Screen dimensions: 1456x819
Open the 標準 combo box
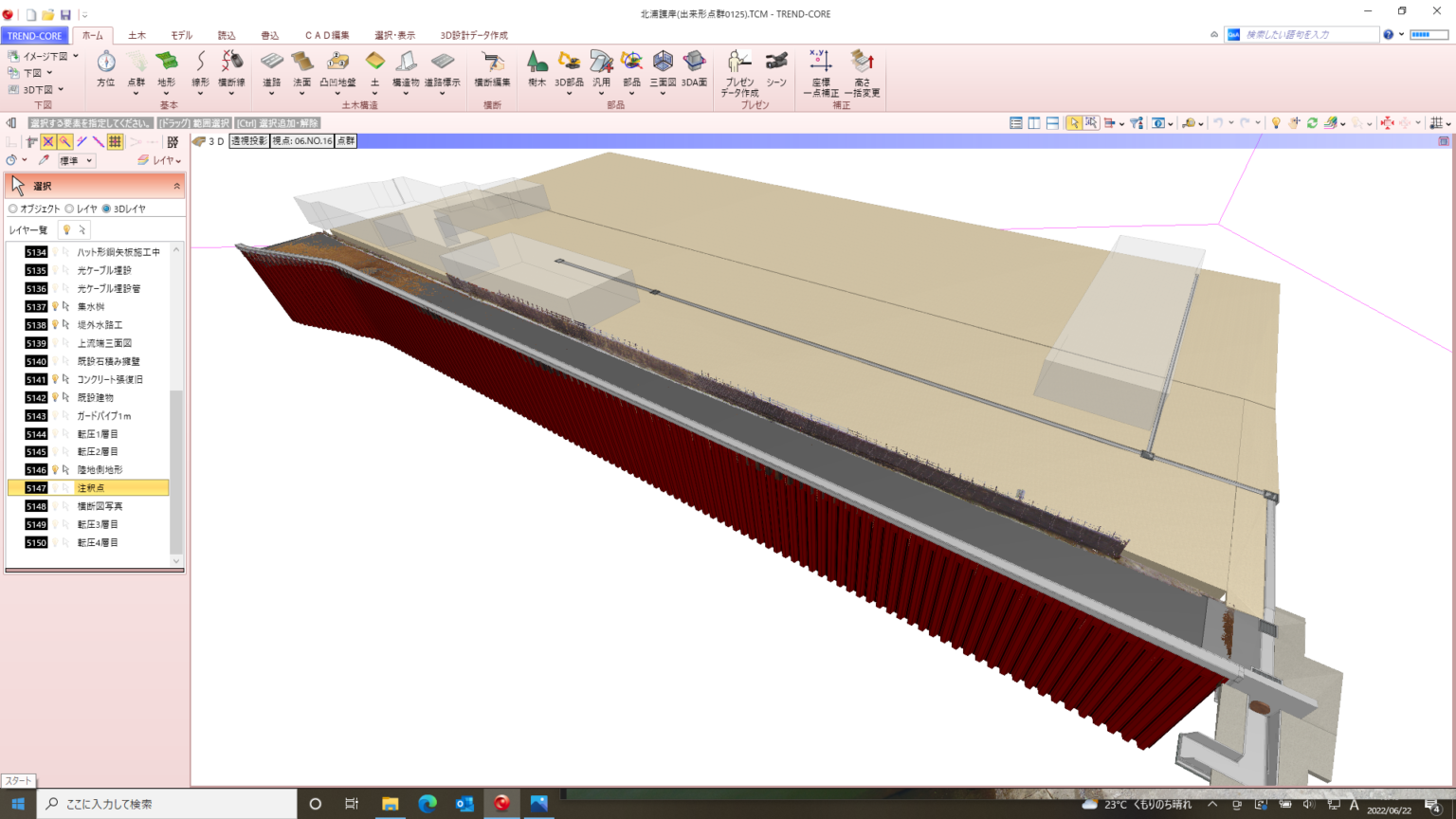tap(76, 161)
